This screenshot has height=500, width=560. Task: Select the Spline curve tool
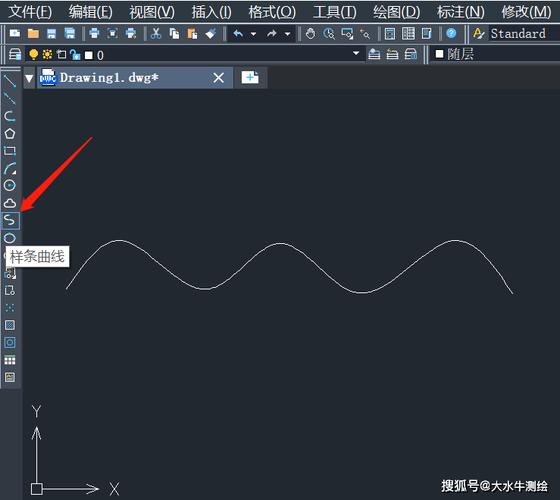11,220
